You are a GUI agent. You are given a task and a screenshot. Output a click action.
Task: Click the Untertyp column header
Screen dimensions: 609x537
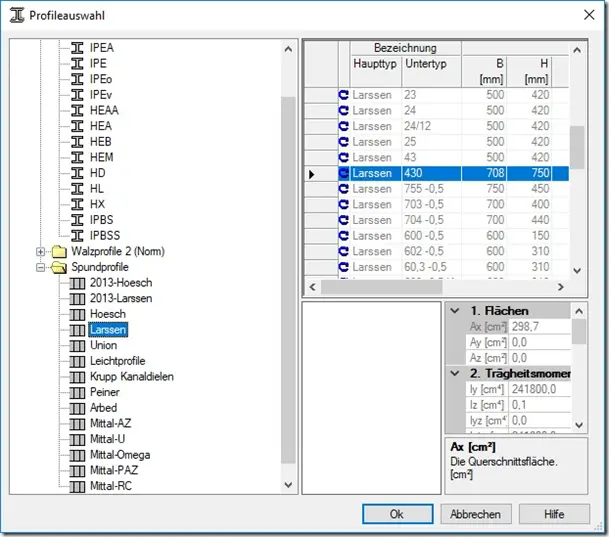coord(432,71)
